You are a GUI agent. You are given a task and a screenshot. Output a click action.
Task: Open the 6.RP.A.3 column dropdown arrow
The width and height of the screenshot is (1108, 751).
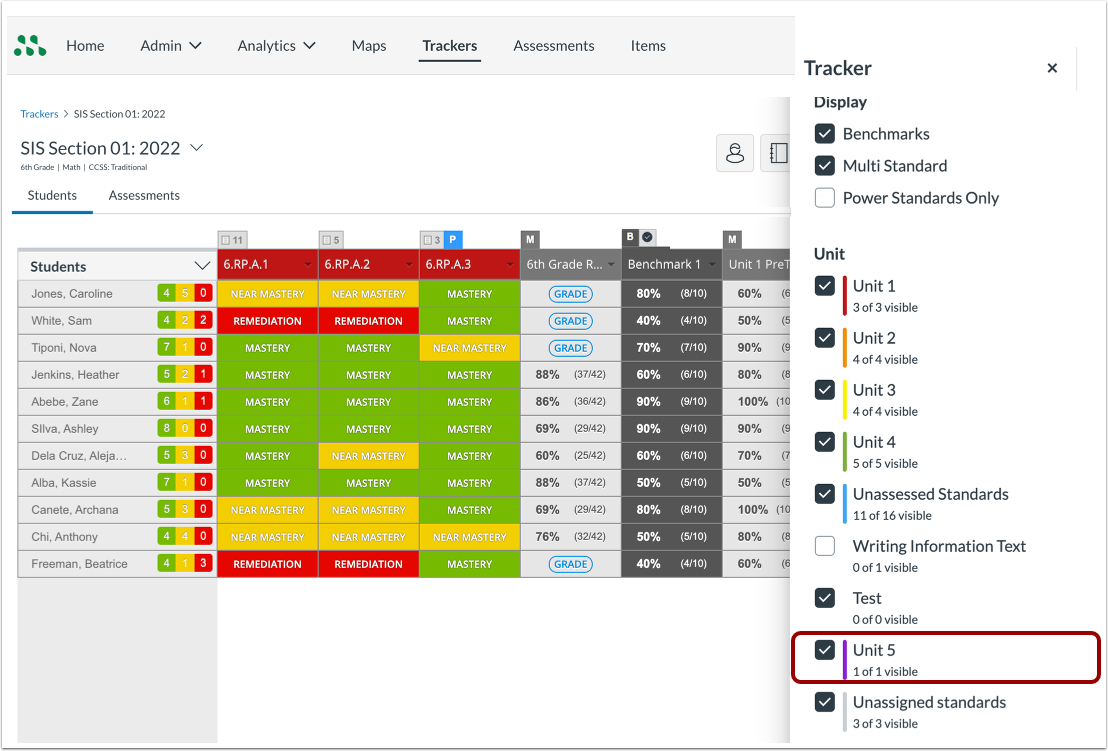(x=510, y=265)
